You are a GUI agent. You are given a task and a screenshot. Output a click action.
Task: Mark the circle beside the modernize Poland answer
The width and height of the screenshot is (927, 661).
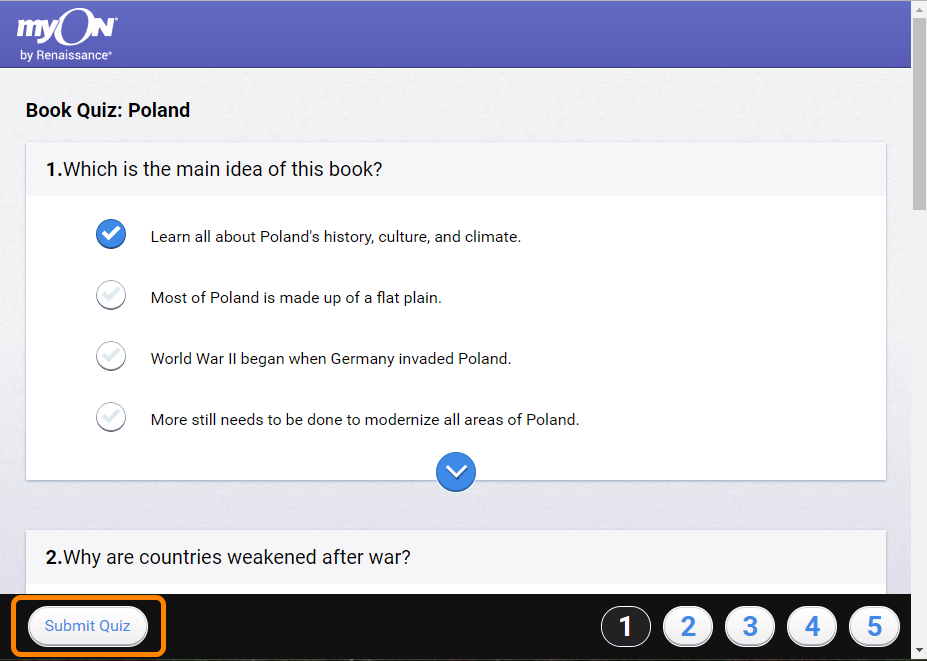[x=111, y=417]
